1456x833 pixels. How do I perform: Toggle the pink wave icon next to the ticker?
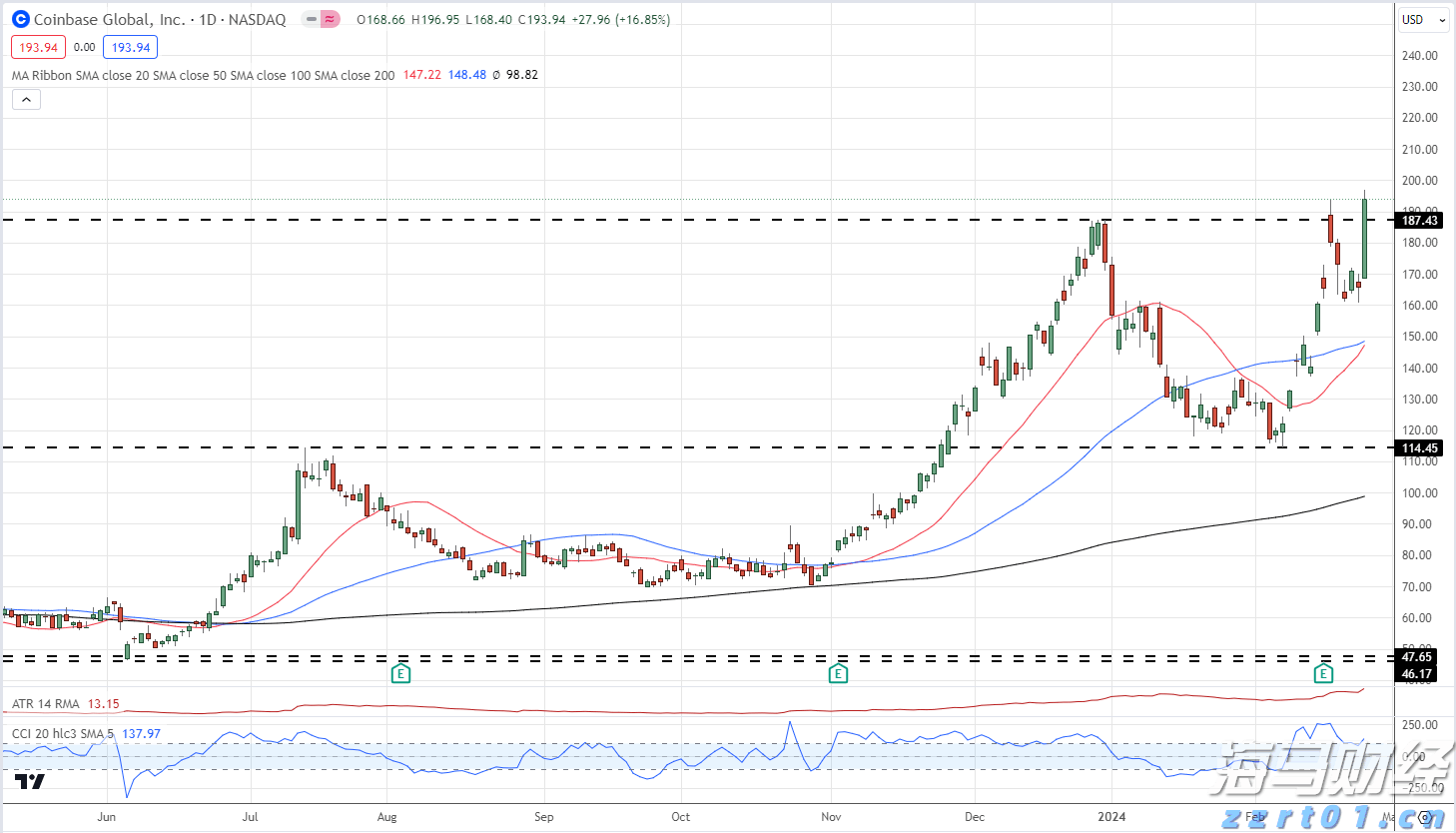coord(328,19)
